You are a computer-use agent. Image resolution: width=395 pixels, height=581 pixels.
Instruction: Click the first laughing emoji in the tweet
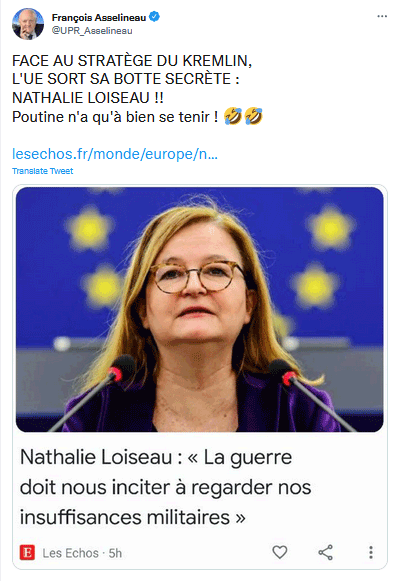pyautogui.click(x=233, y=116)
